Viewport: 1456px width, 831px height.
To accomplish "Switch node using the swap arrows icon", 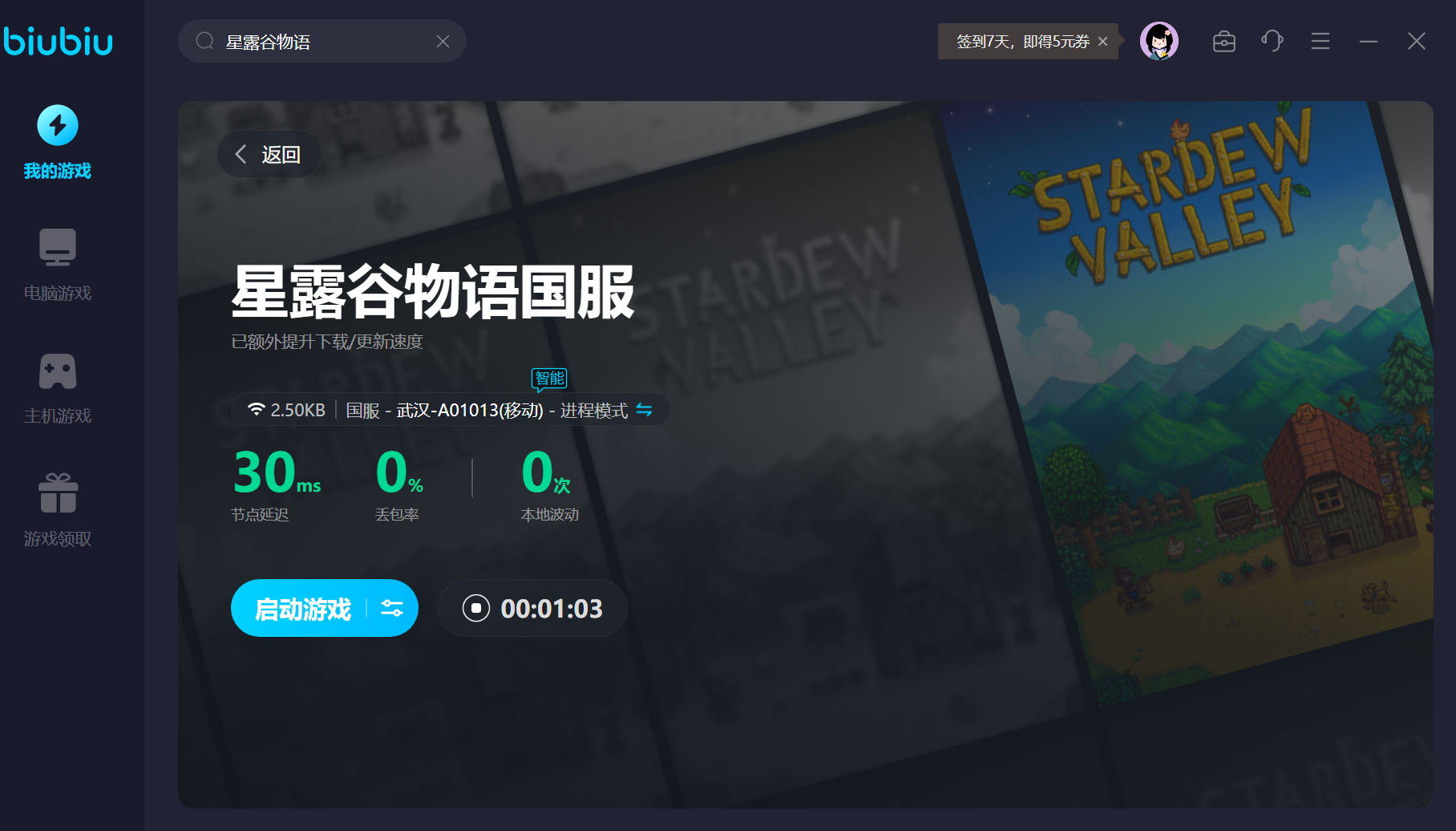I will coord(644,410).
